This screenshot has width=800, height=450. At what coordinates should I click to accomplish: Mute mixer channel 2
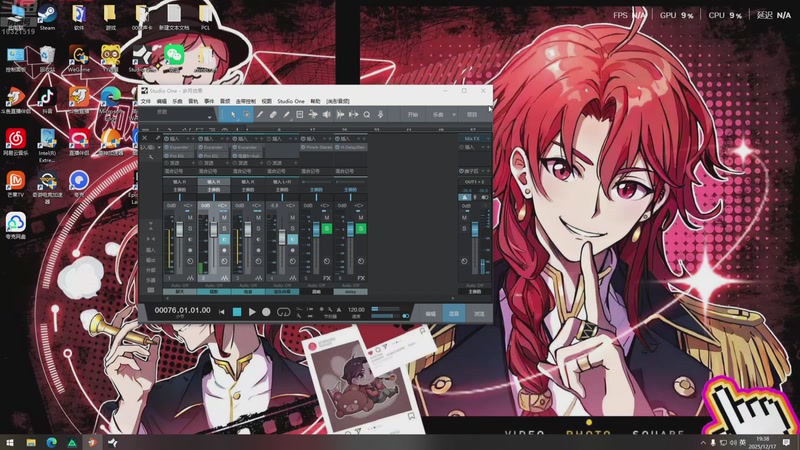(x=224, y=218)
